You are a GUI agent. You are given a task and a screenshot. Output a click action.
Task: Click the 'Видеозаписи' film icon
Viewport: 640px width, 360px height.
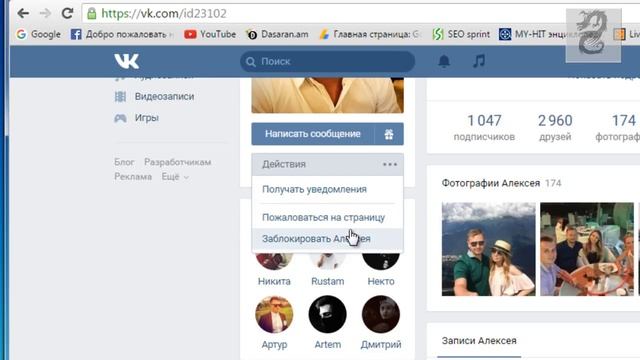click(120, 97)
